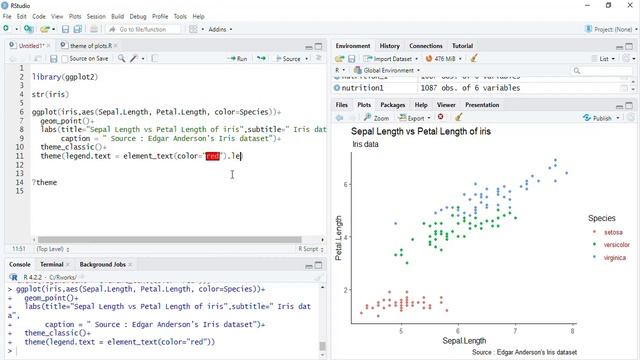Click the Run button
The height and width of the screenshot is (360, 640).
point(237,59)
